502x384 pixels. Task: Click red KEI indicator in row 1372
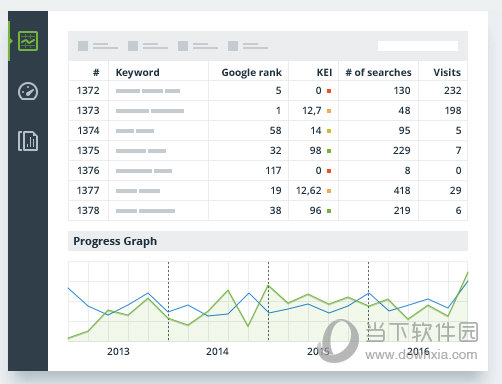(329, 91)
